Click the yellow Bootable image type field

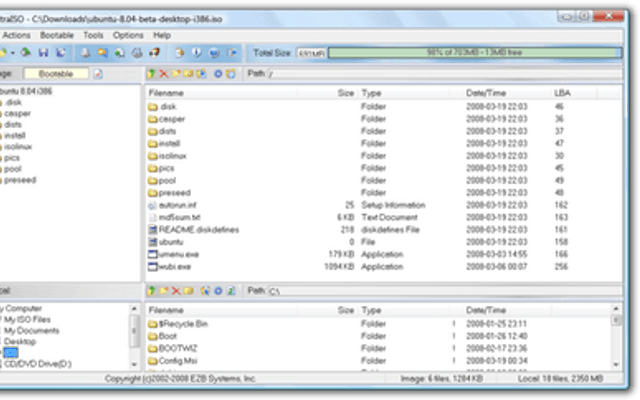click(56, 73)
